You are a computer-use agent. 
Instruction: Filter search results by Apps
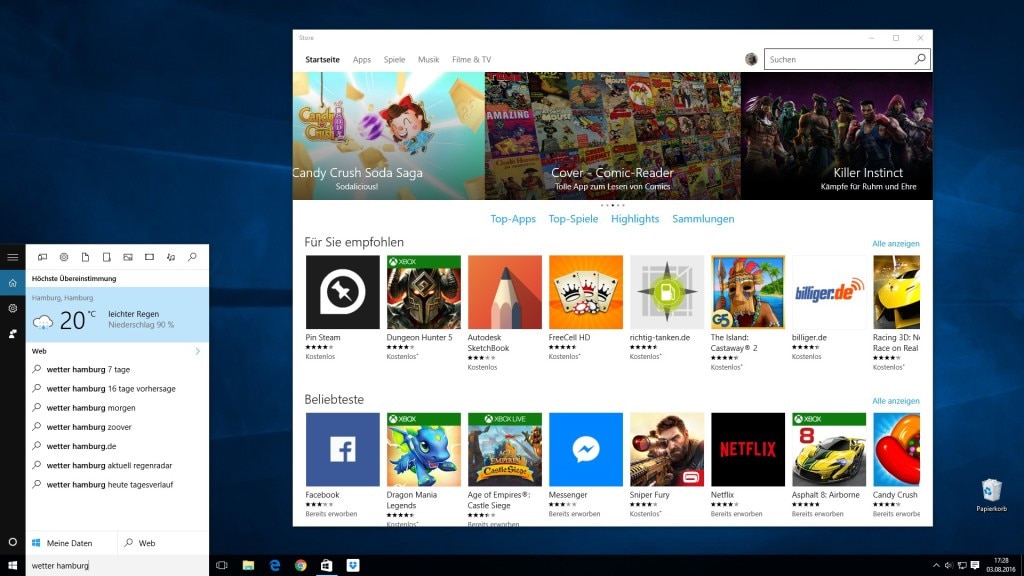[x=42, y=257]
